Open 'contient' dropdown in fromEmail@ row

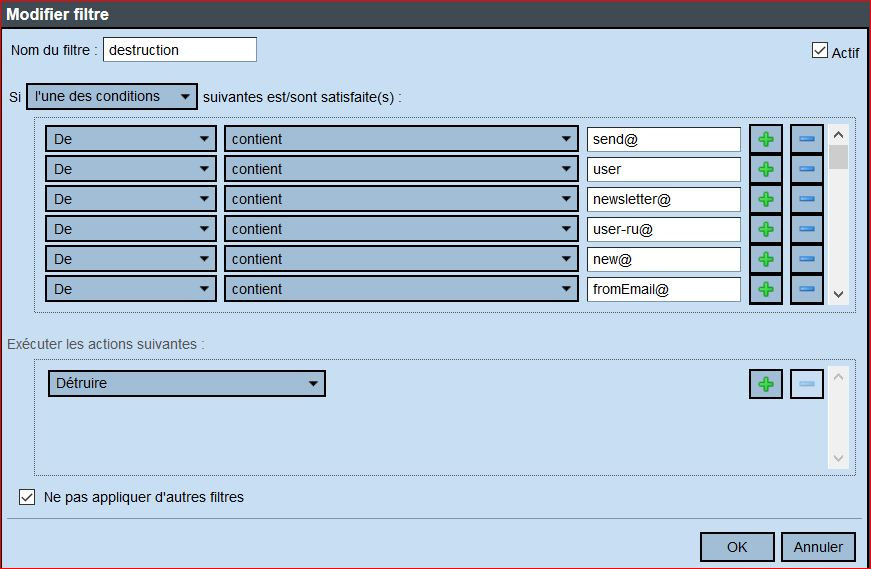[x=401, y=289]
